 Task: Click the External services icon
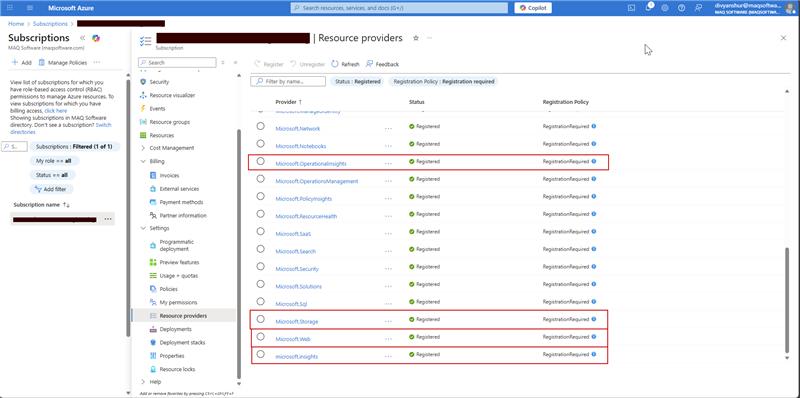pyautogui.click(x=153, y=189)
